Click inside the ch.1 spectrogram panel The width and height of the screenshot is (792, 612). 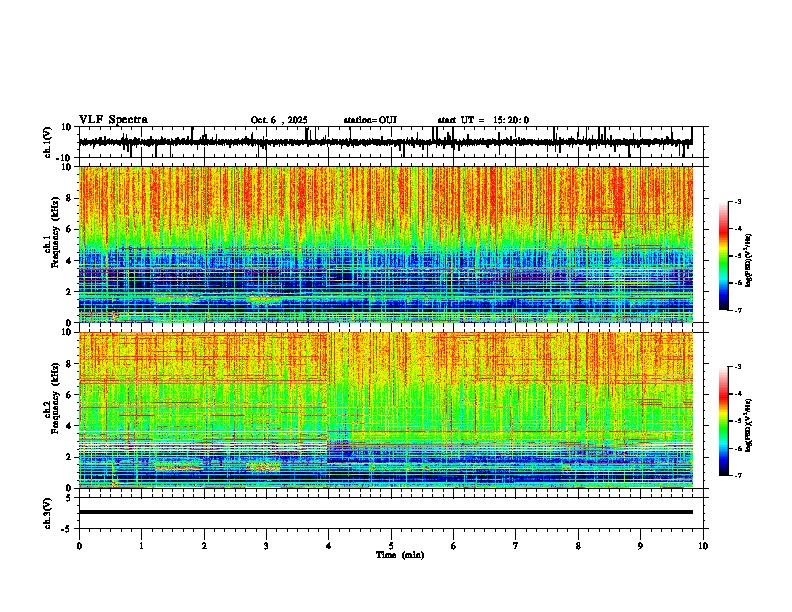[386, 244]
